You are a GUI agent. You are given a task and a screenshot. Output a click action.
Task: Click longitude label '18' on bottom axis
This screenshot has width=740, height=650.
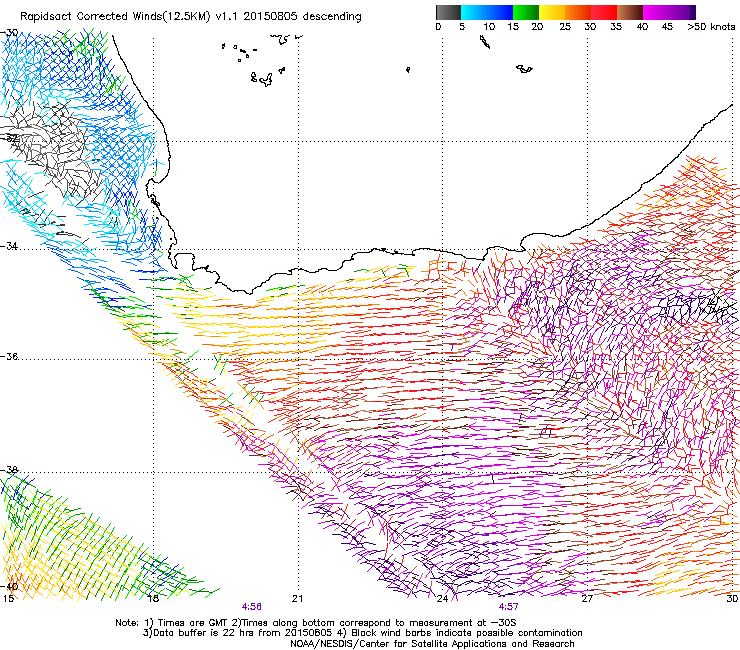153,599
